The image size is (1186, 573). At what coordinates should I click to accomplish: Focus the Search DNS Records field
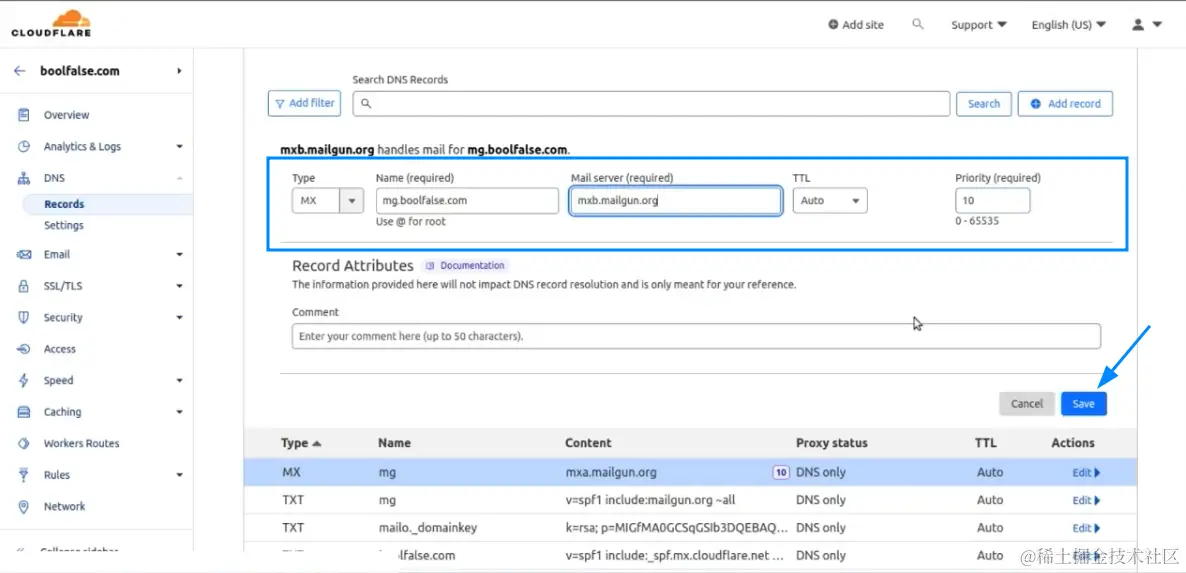[x=651, y=104]
